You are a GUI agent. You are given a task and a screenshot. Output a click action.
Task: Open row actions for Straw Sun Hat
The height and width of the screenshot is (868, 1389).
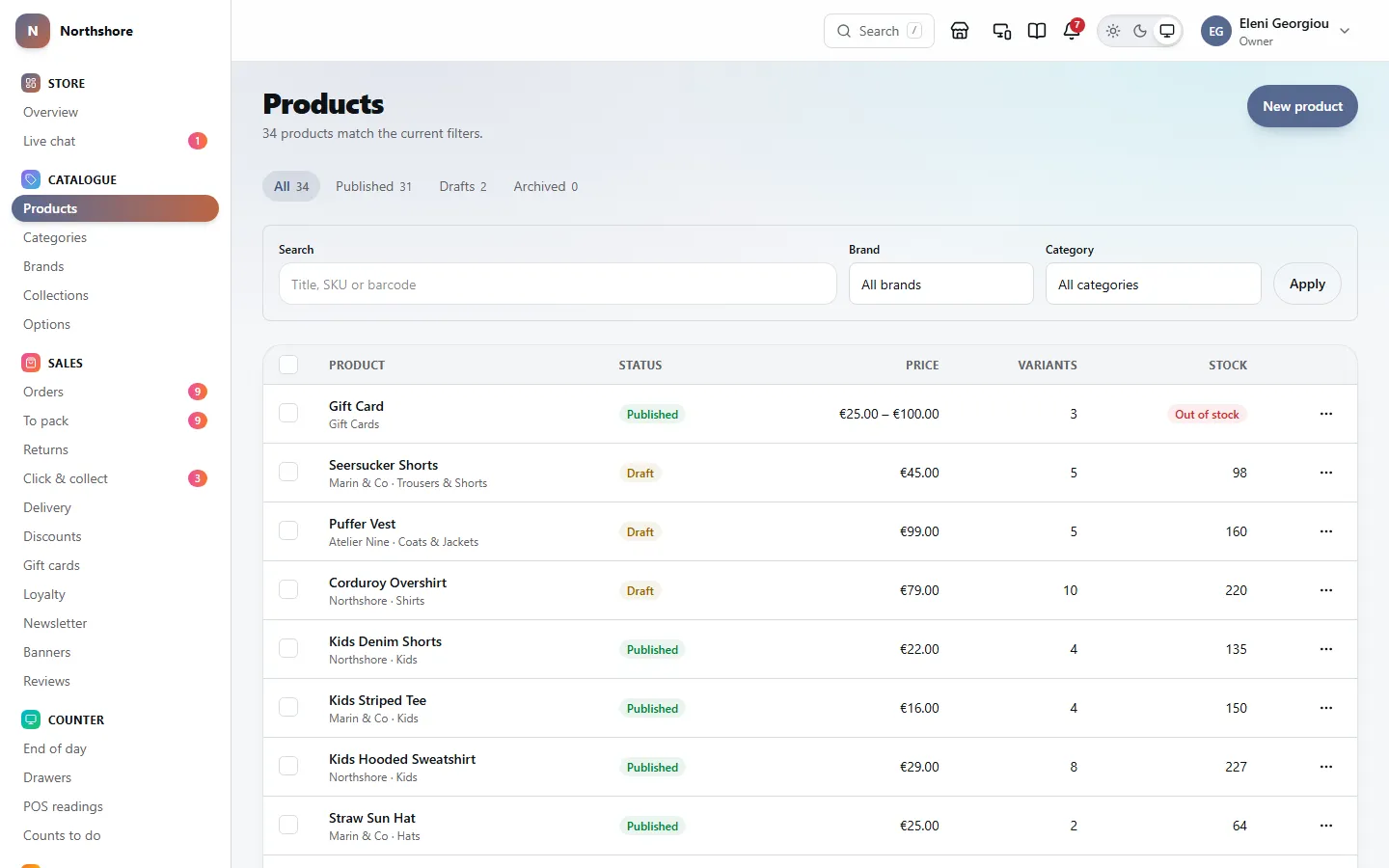pos(1326,826)
